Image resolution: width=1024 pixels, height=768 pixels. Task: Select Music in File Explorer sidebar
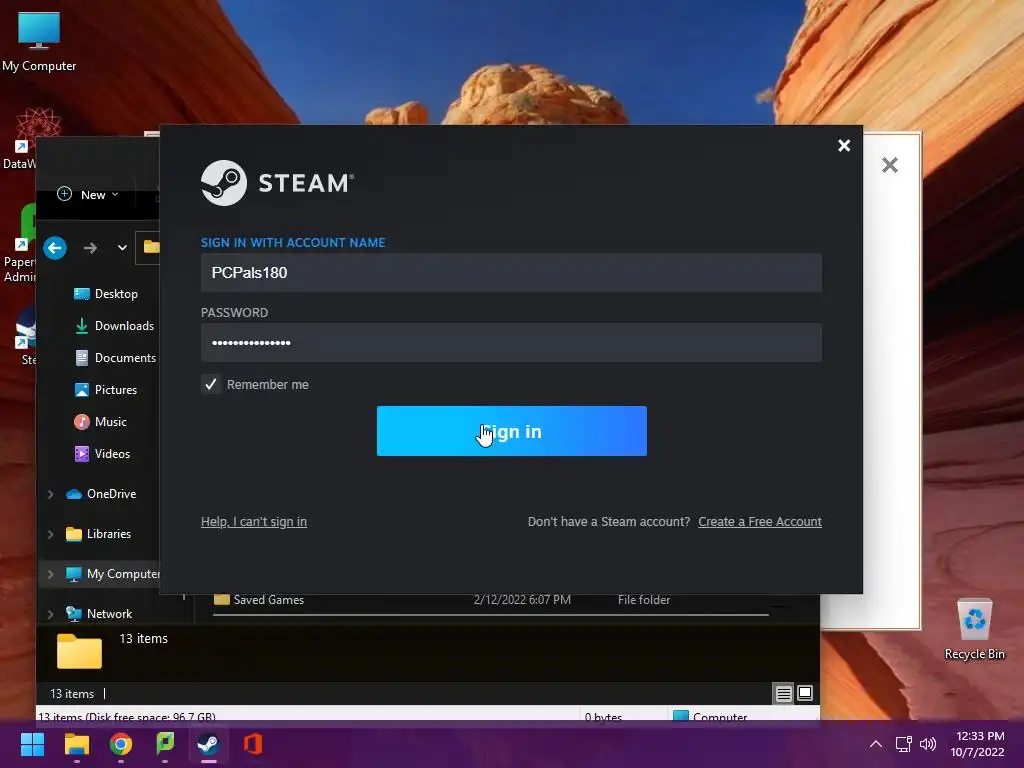click(110, 422)
